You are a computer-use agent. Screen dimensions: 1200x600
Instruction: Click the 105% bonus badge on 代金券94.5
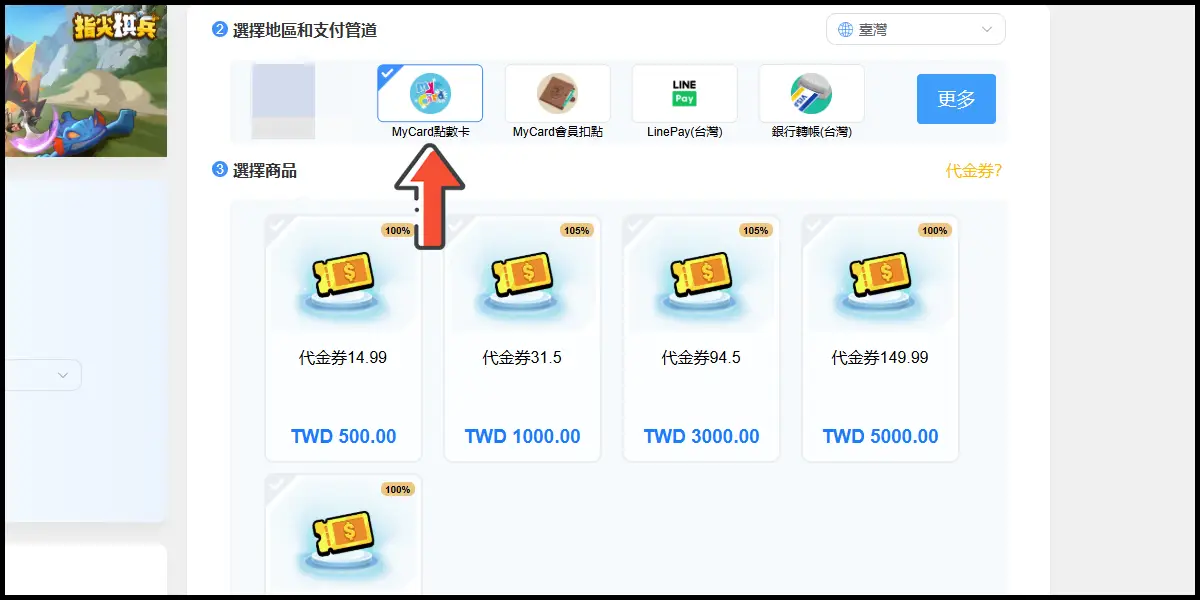click(x=755, y=231)
